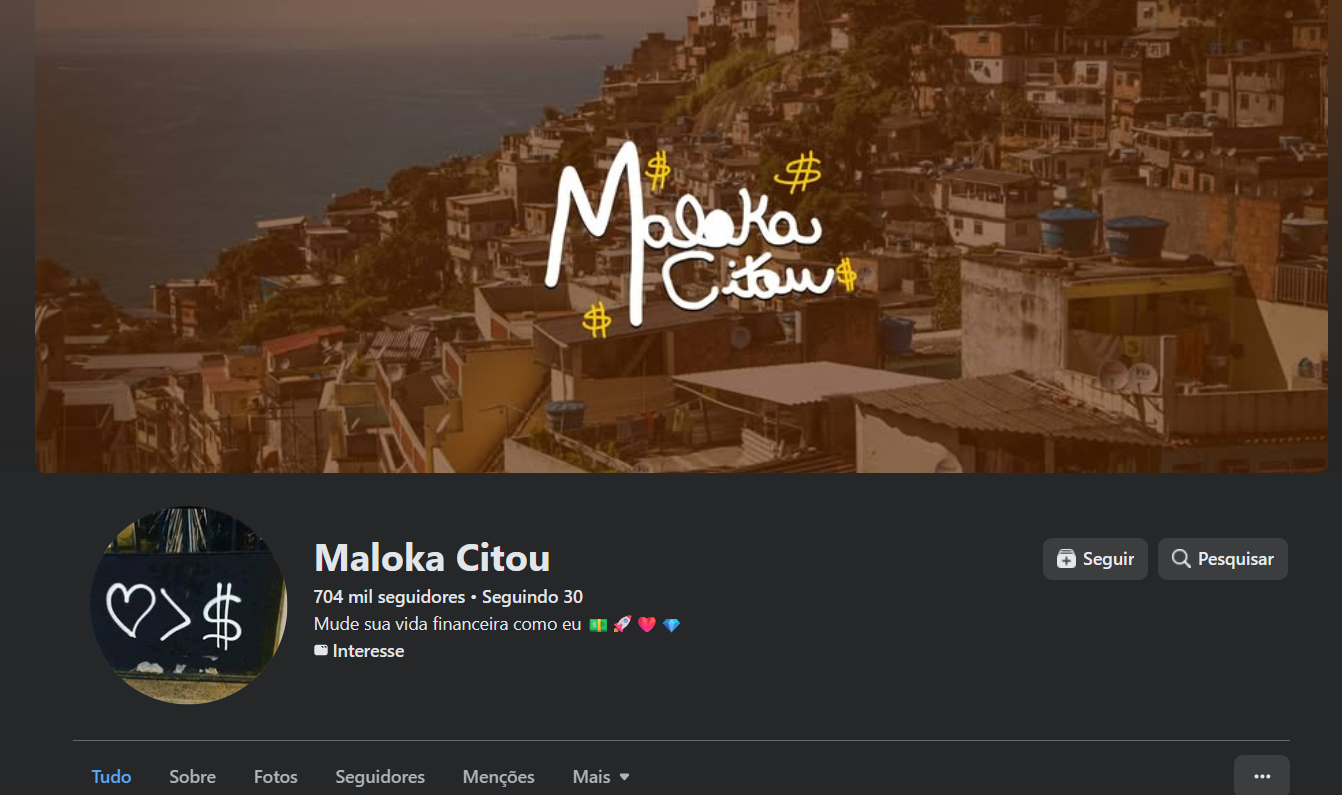Click the Seguindo 30 link
The image size is (1342, 795).
[532, 597]
